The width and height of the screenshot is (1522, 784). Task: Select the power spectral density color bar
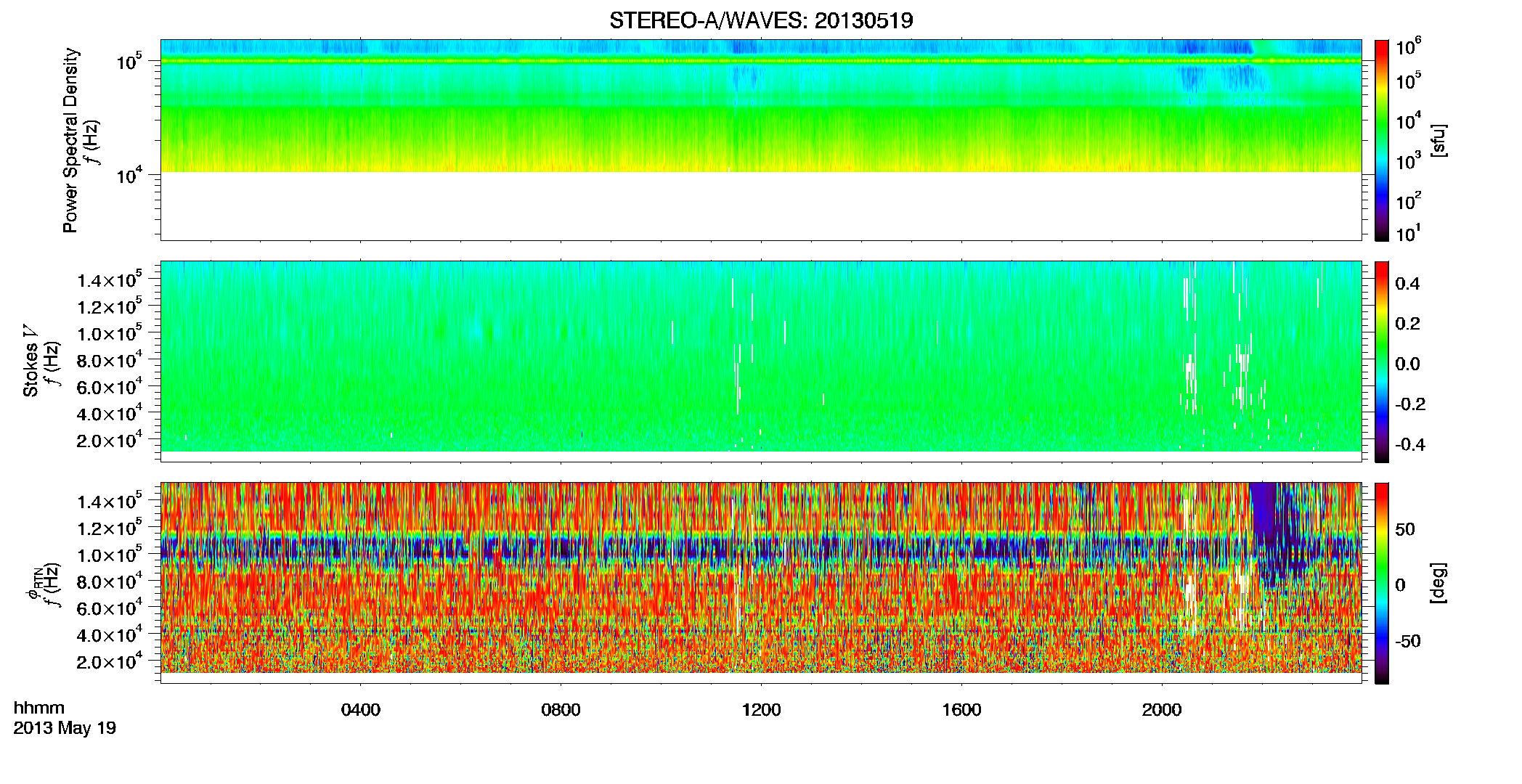click(x=1382, y=140)
